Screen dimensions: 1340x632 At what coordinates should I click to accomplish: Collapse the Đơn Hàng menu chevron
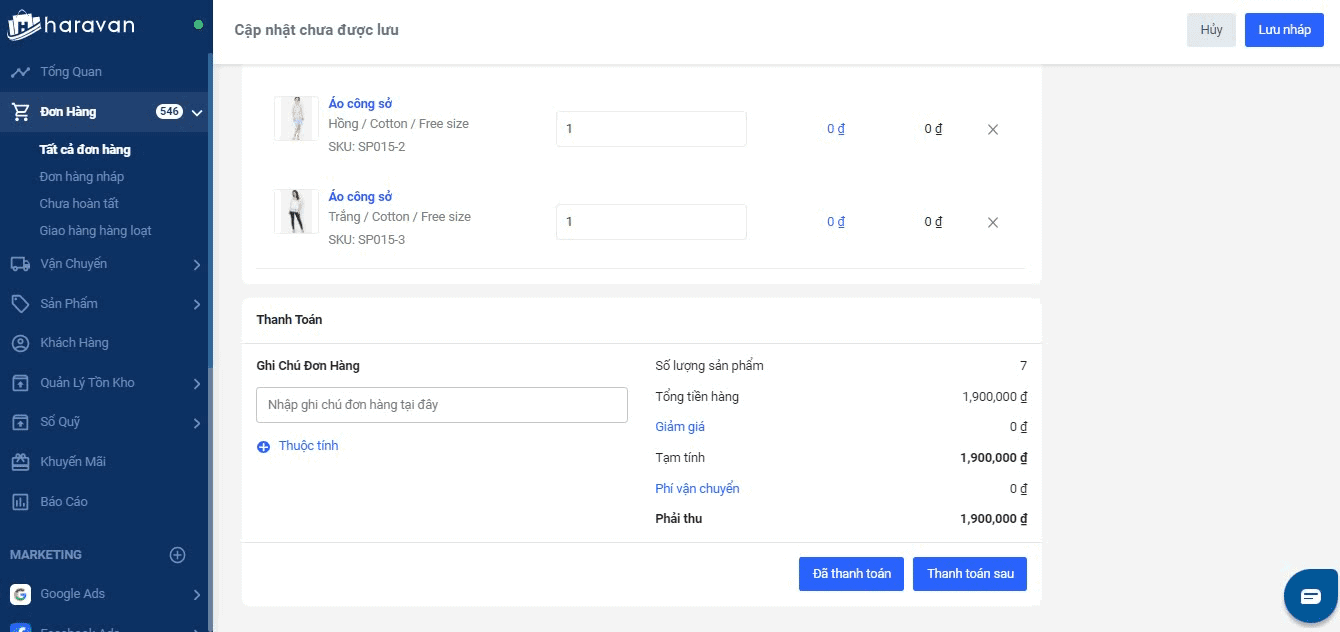[197, 112]
